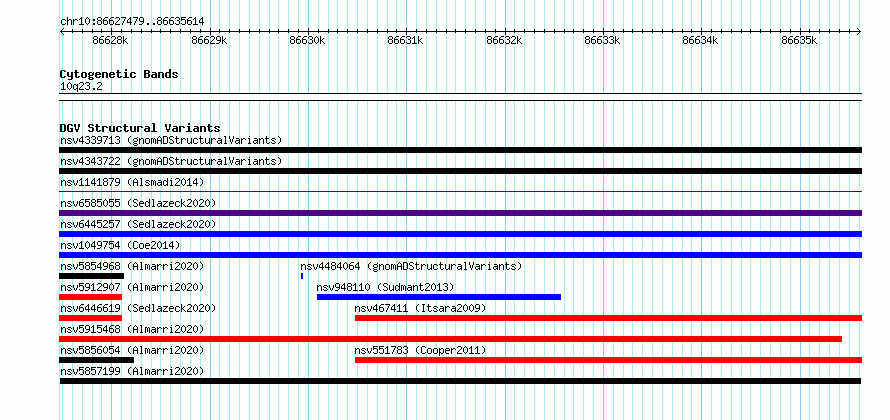The height and width of the screenshot is (420, 890).
Task: Click the nsv4339713 gnomADStructuralVariants label
Action: pyautogui.click(x=171, y=140)
